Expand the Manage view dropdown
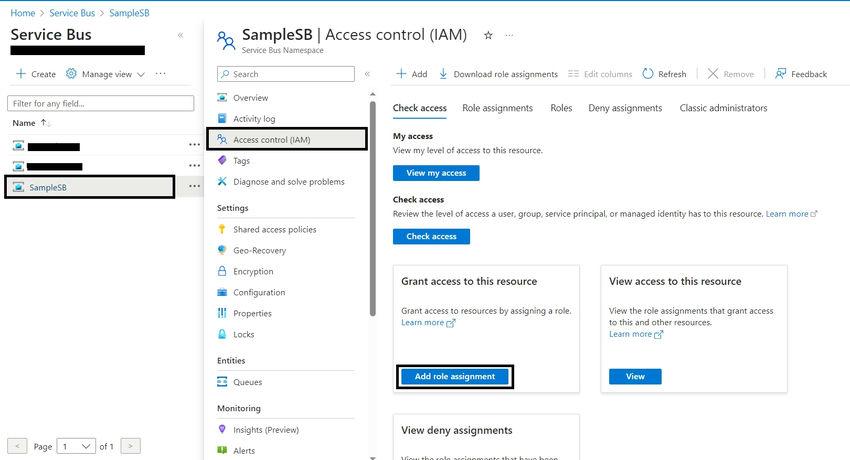The height and width of the screenshot is (460, 850). (x=106, y=74)
